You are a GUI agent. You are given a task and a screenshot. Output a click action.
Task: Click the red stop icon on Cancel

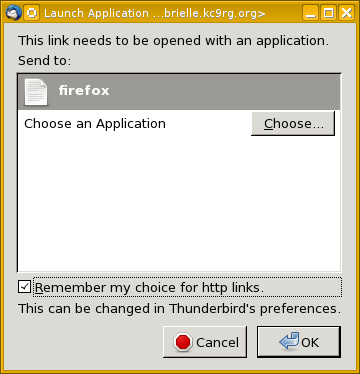(183, 342)
